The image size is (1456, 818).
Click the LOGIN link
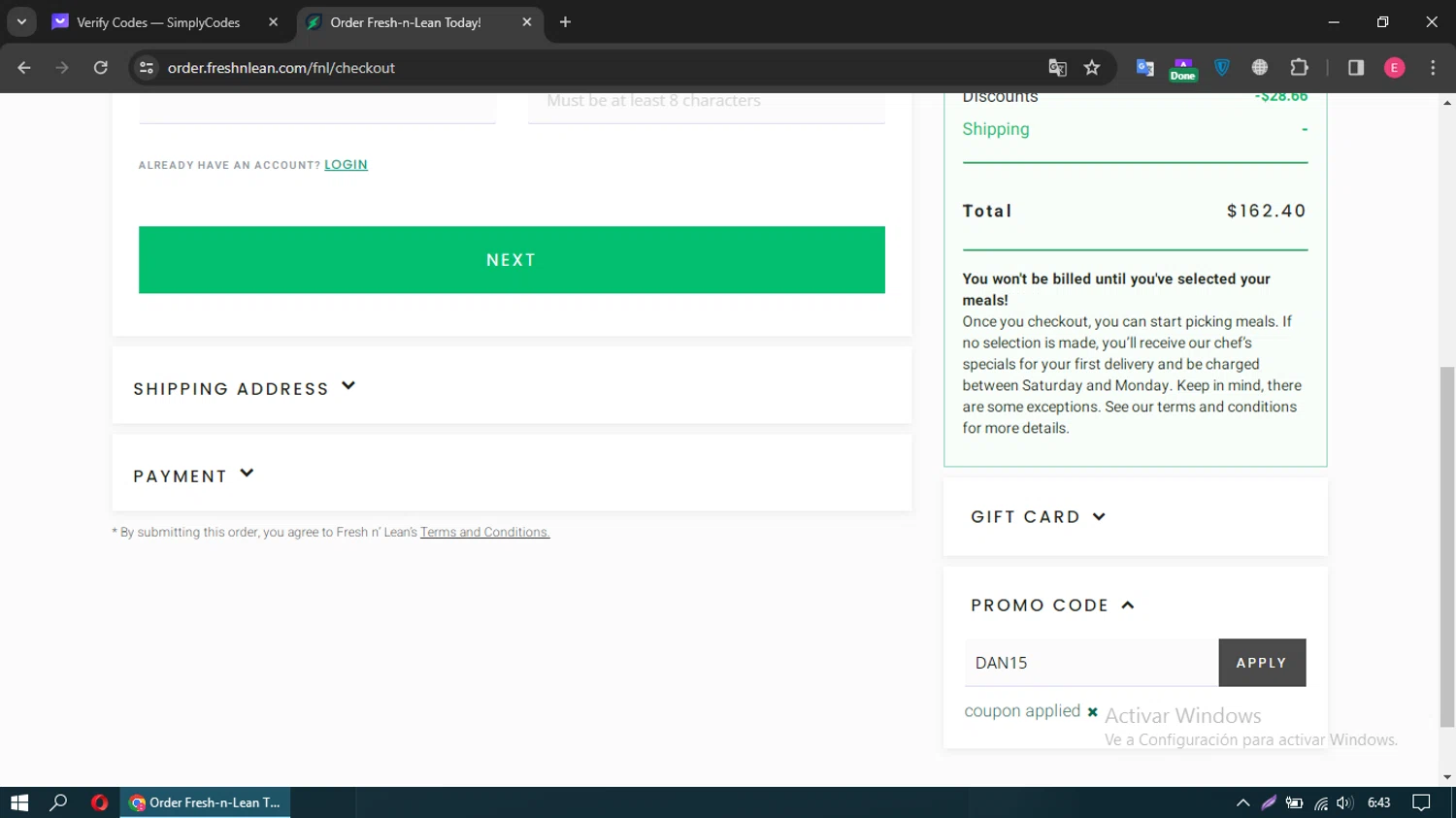click(x=346, y=165)
